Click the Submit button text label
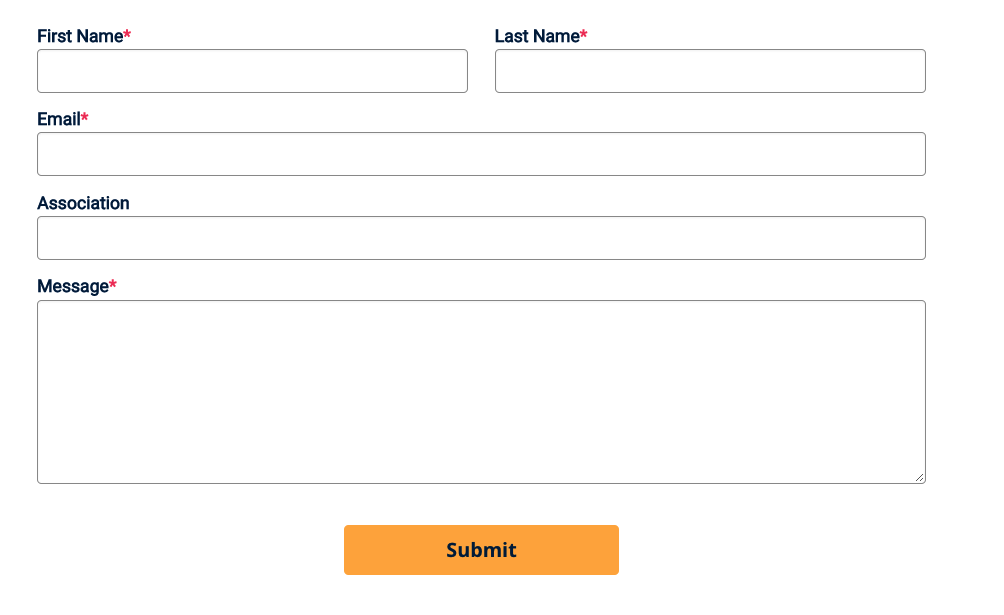 [x=481, y=550]
